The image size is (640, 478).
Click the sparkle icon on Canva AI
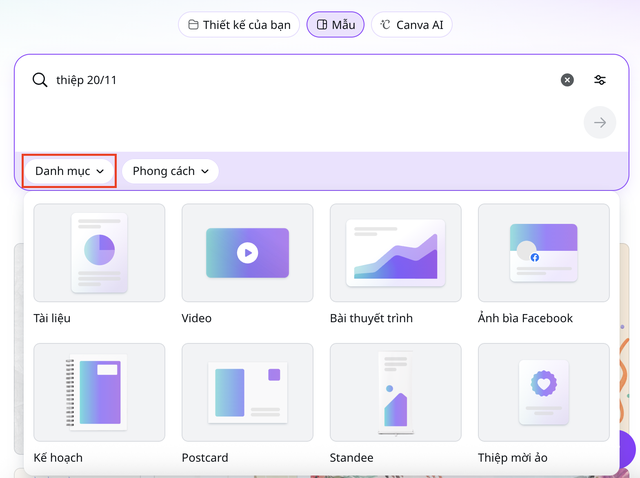pos(385,25)
